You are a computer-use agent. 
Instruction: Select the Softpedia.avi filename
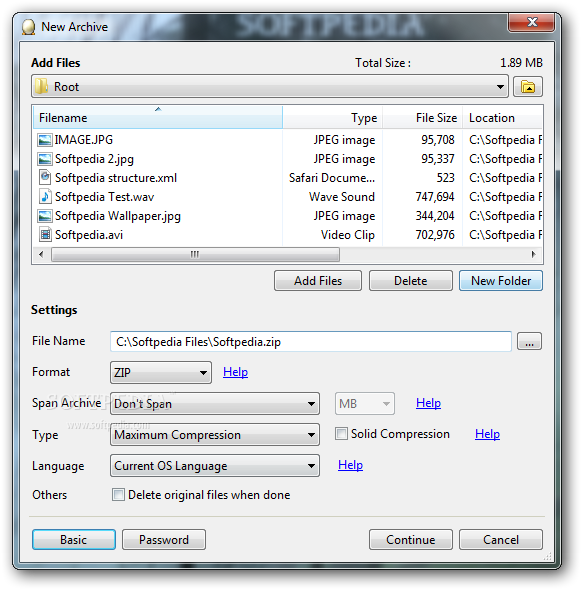pyautogui.click(x=89, y=235)
